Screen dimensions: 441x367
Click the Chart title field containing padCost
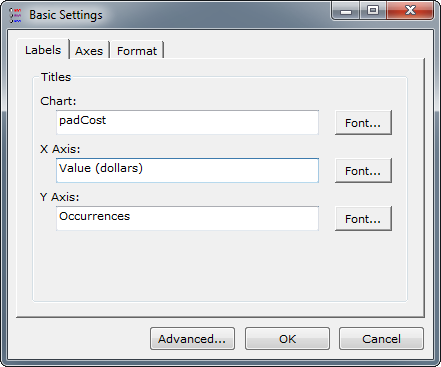point(187,122)
